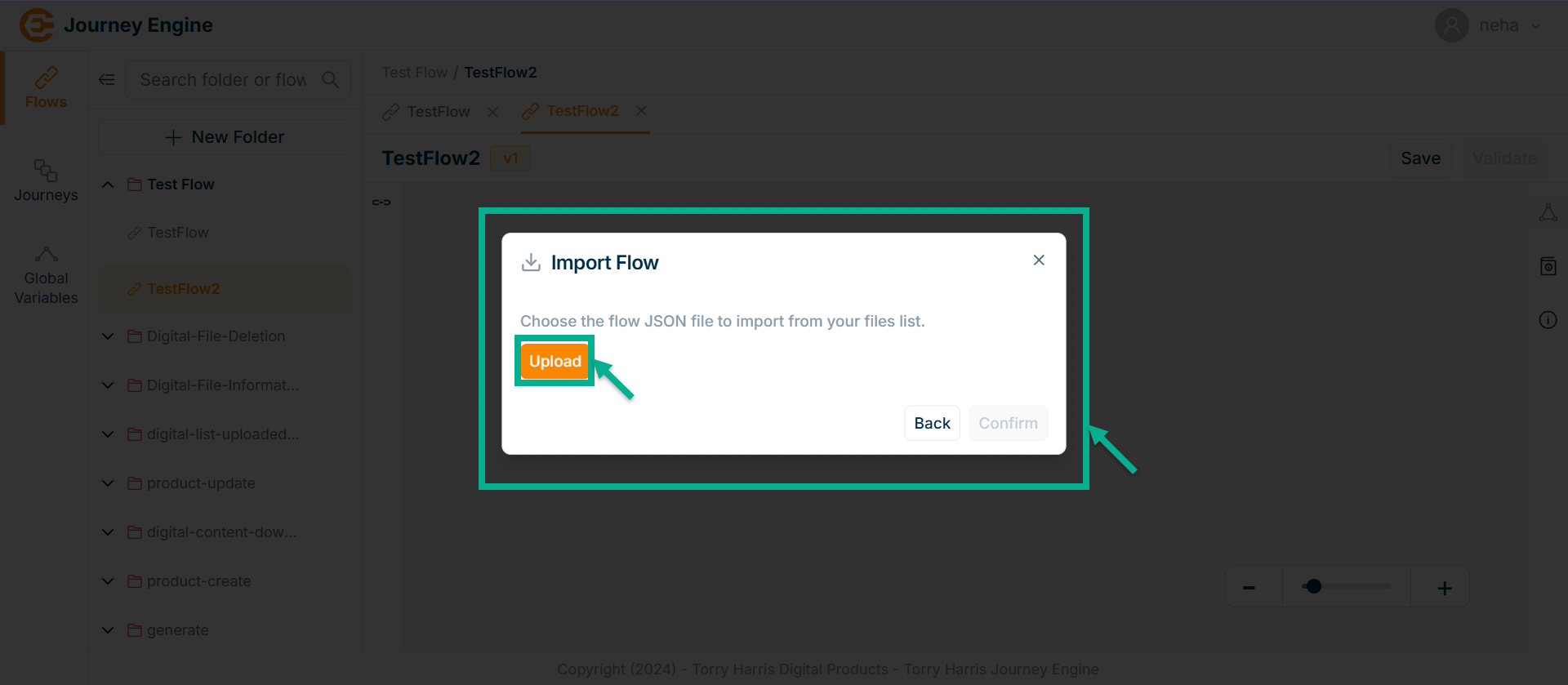This screenshot has width=1568, height=685.
Task: Open the Journeys sidebar section
Action: tap(46, 180)
